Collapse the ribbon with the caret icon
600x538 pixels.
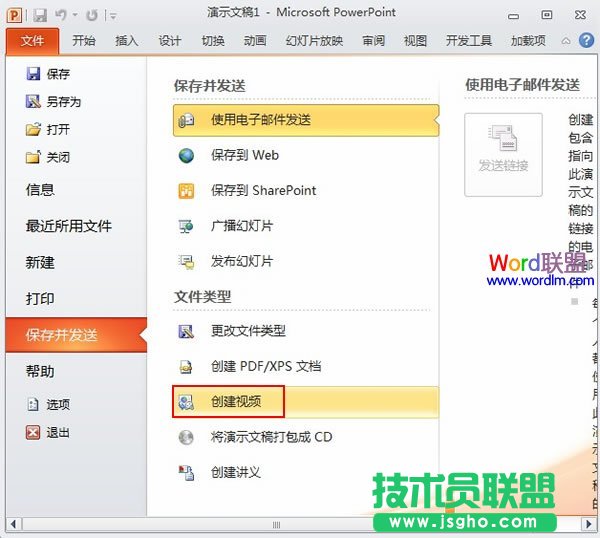[566, 41]
